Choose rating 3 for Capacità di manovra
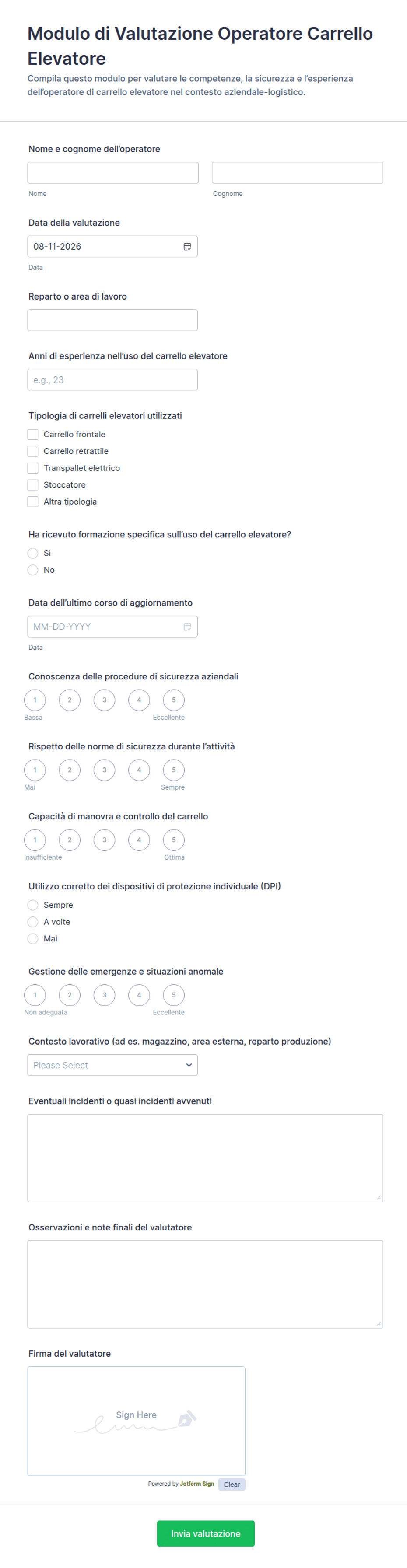The width and height of the screenshot is (407, 1568). [104, 840]
